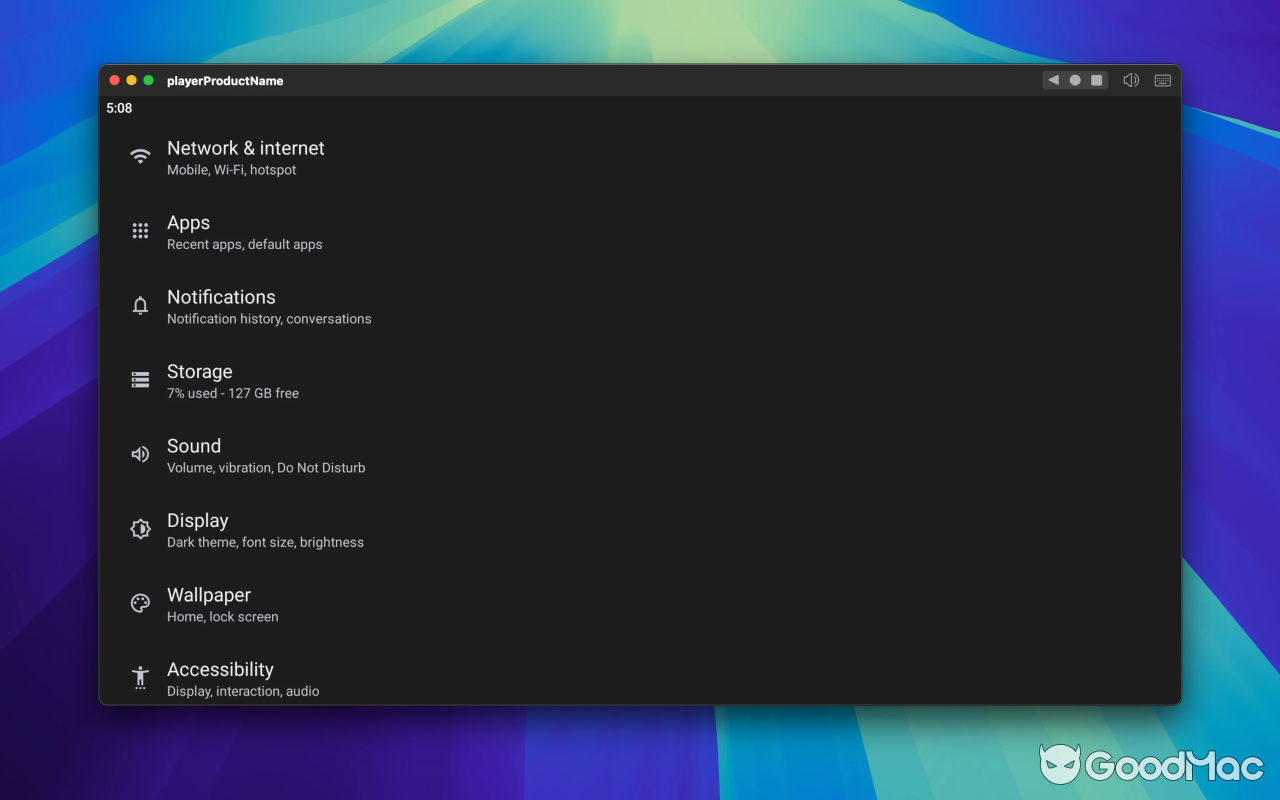Screen dimensions: 1280x800
Task: Click the Accessibility person icon
Action: tap(140, 677)
